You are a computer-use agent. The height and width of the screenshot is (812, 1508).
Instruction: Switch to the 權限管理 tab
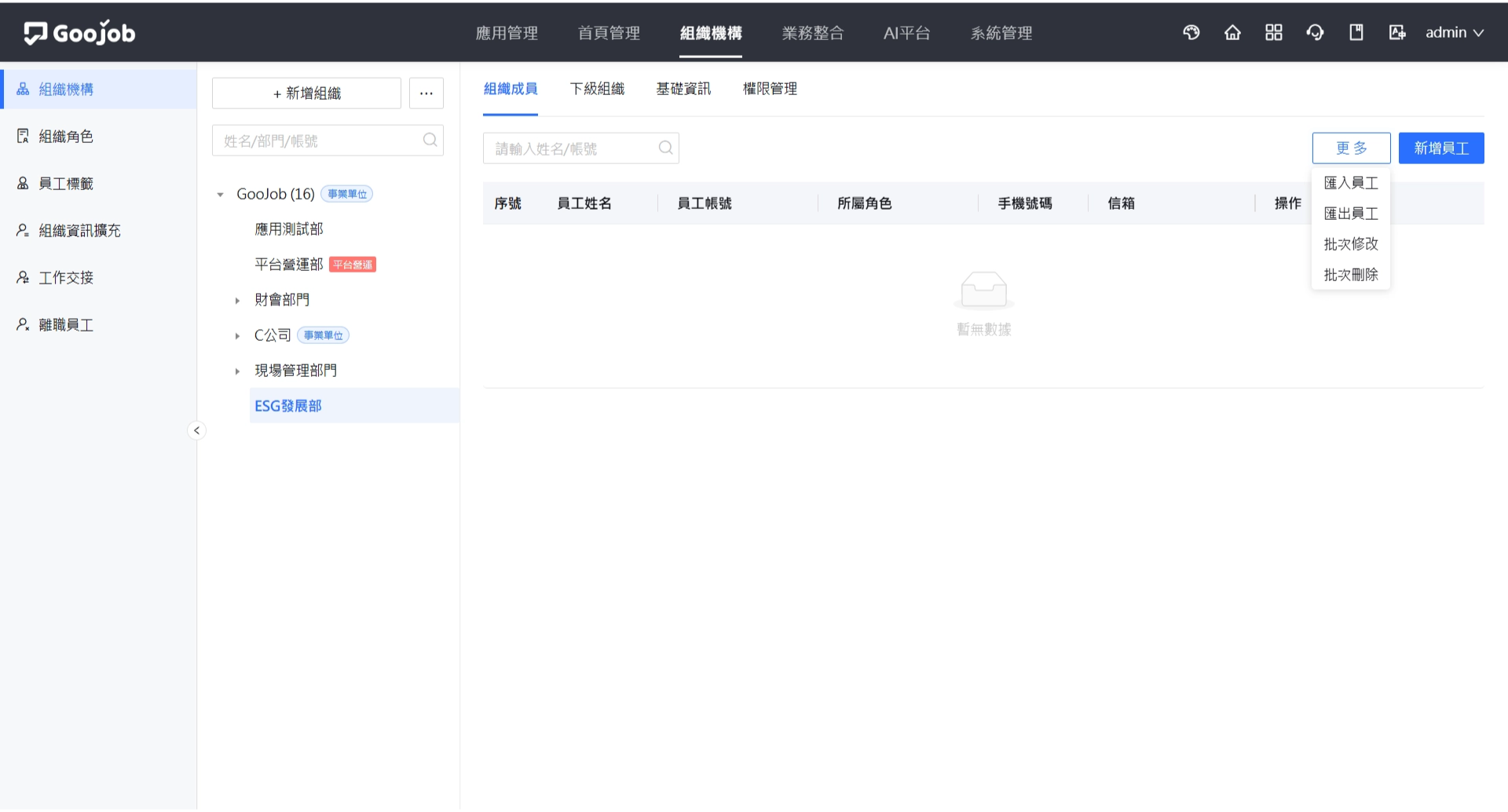point(770,89)
